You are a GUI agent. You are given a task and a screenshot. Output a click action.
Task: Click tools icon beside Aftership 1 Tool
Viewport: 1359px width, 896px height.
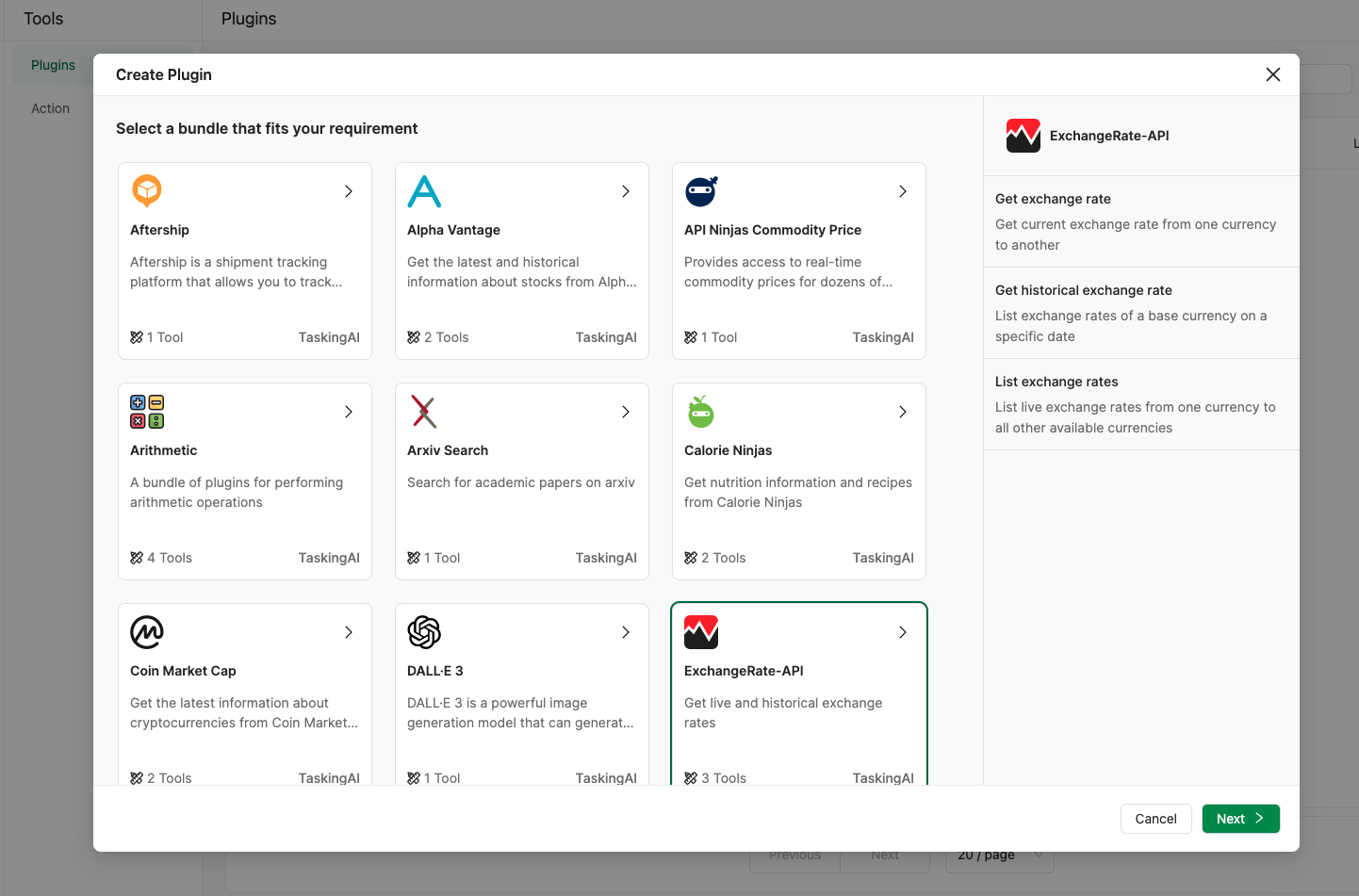click(137, 337)
